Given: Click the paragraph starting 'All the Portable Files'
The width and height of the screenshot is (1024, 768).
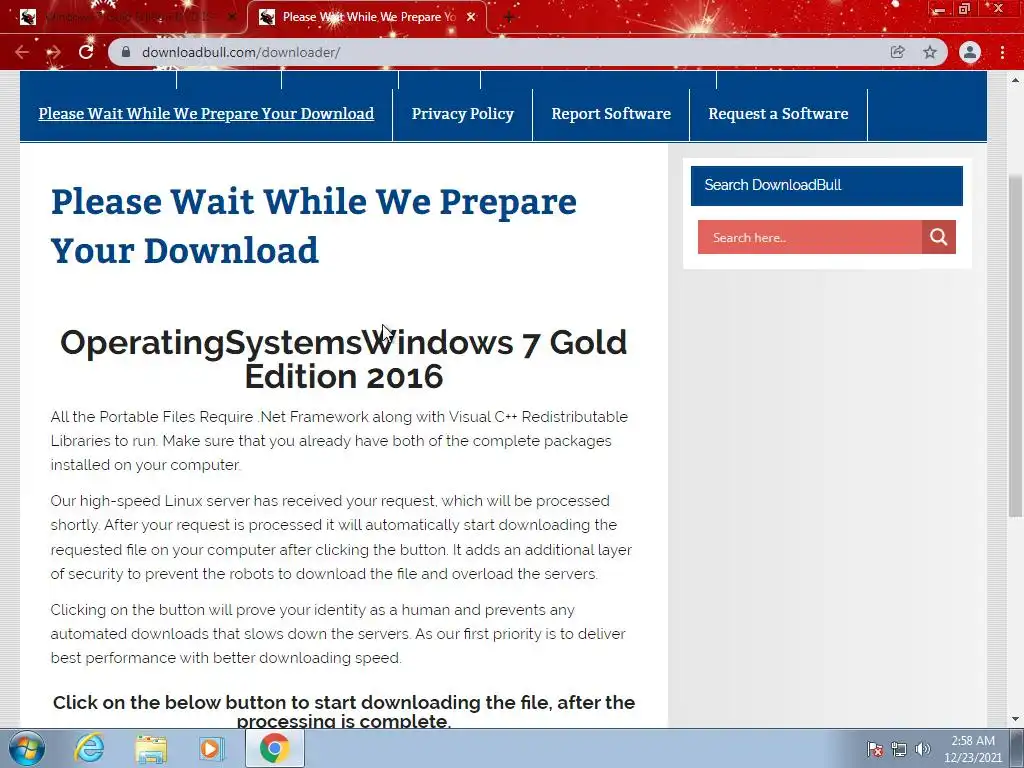Looking at the screenshot, I should coord(340,441).
